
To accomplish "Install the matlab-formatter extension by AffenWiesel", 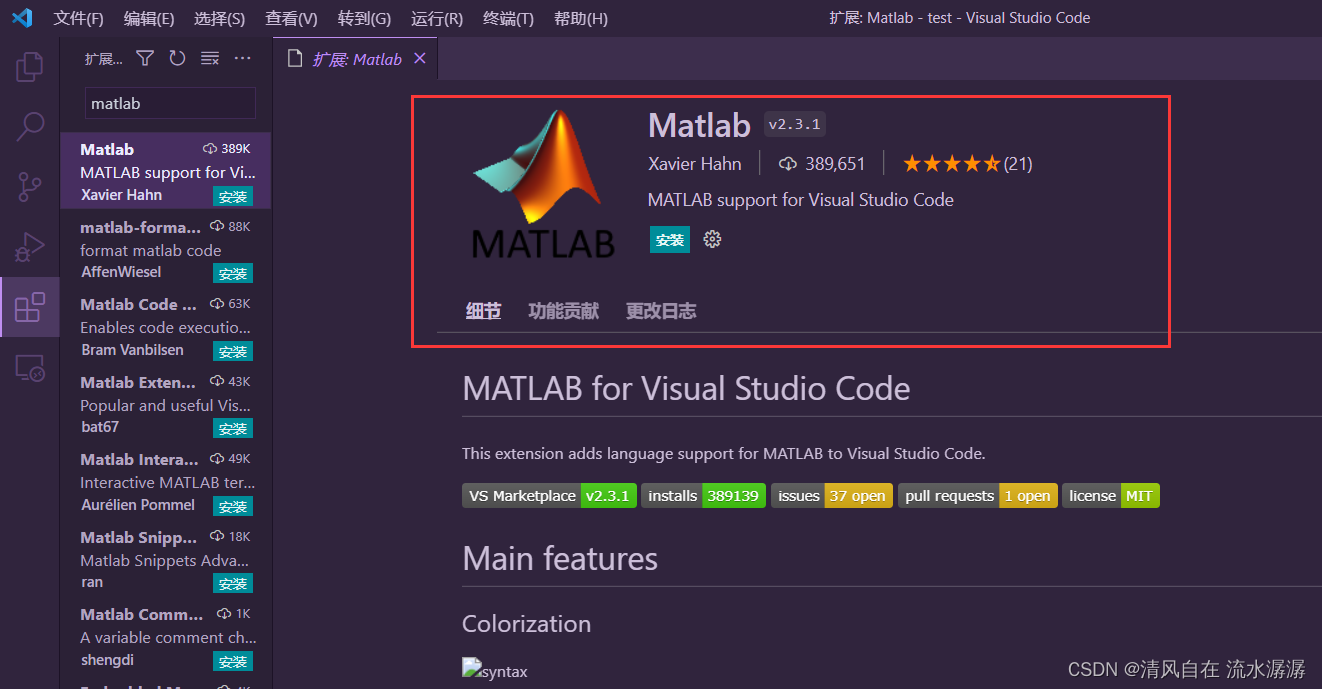I will point(233,274).
